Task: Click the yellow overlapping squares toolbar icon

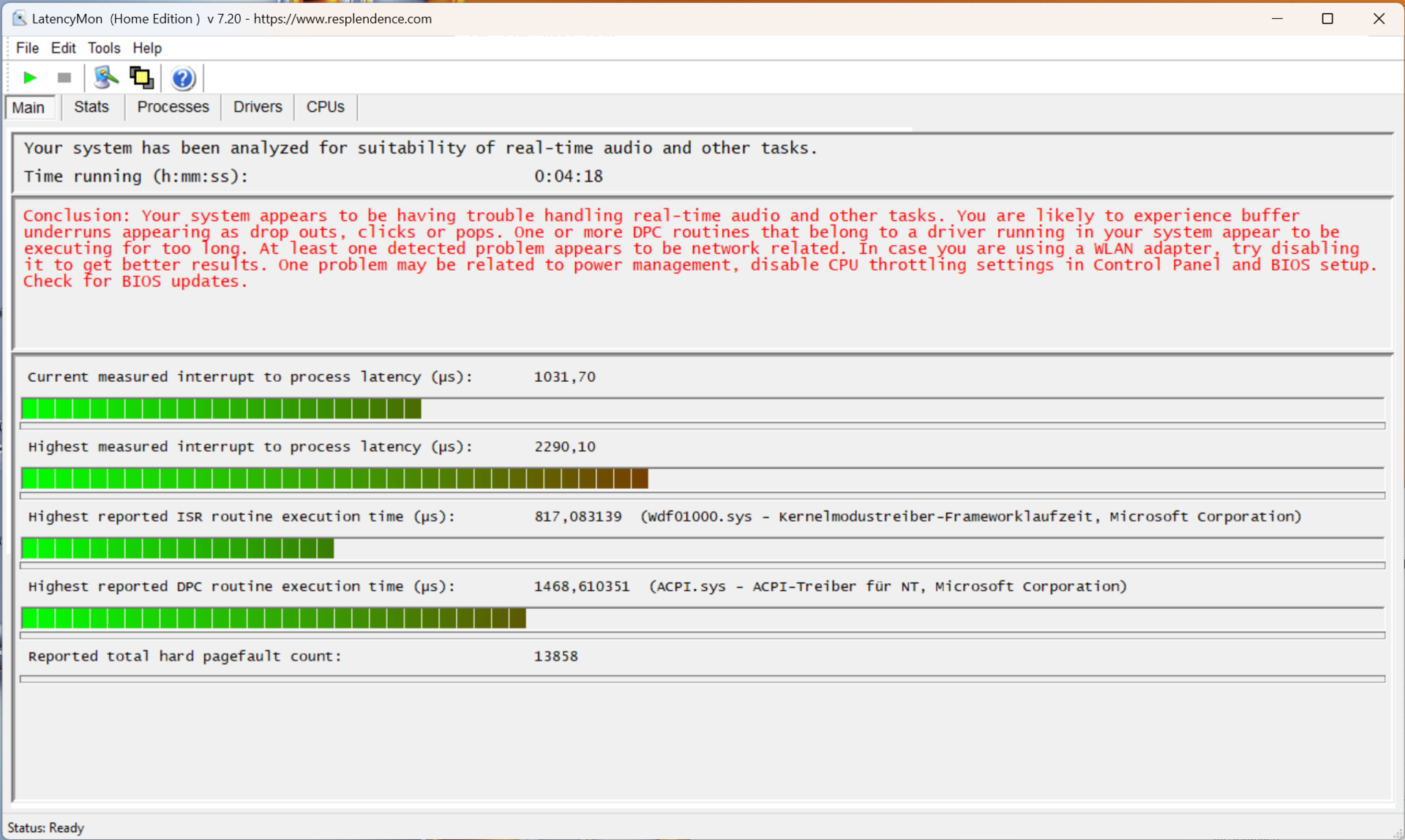Action: [x=141, y=78]
